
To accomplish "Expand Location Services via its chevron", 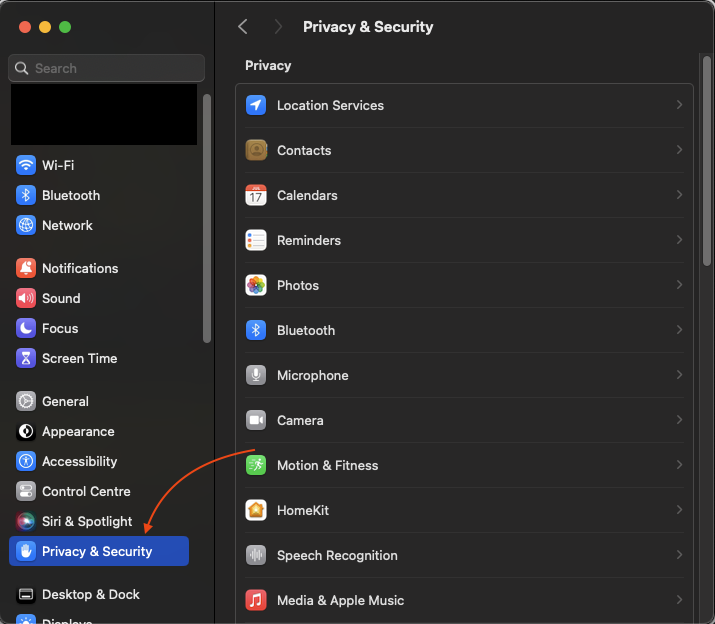I will point(679,105).
